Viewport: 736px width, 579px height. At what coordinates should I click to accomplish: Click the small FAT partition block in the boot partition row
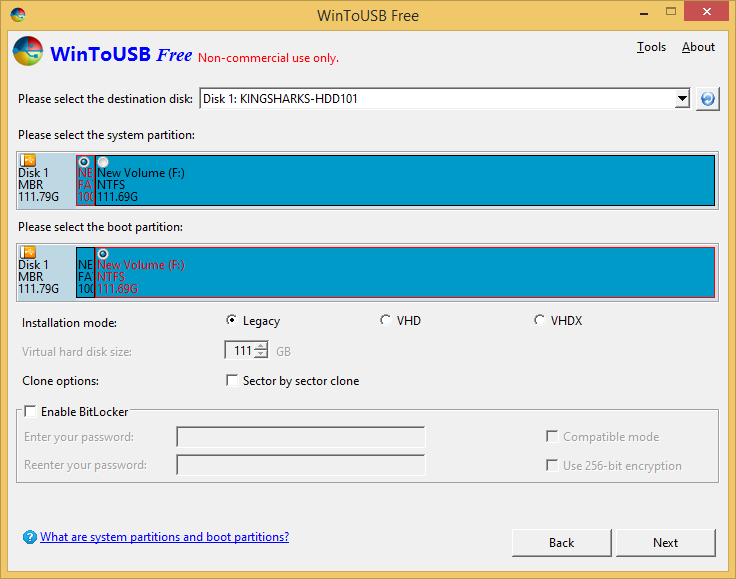[x=85, y=273]
